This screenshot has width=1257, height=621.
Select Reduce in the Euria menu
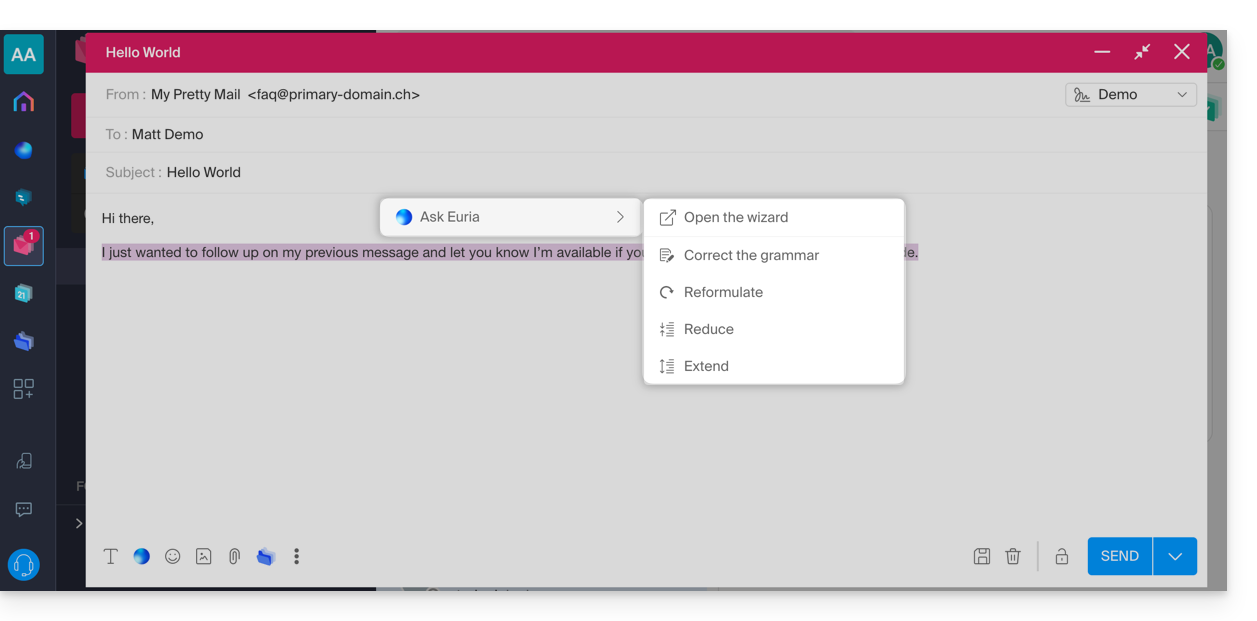[x=708, y=329]
